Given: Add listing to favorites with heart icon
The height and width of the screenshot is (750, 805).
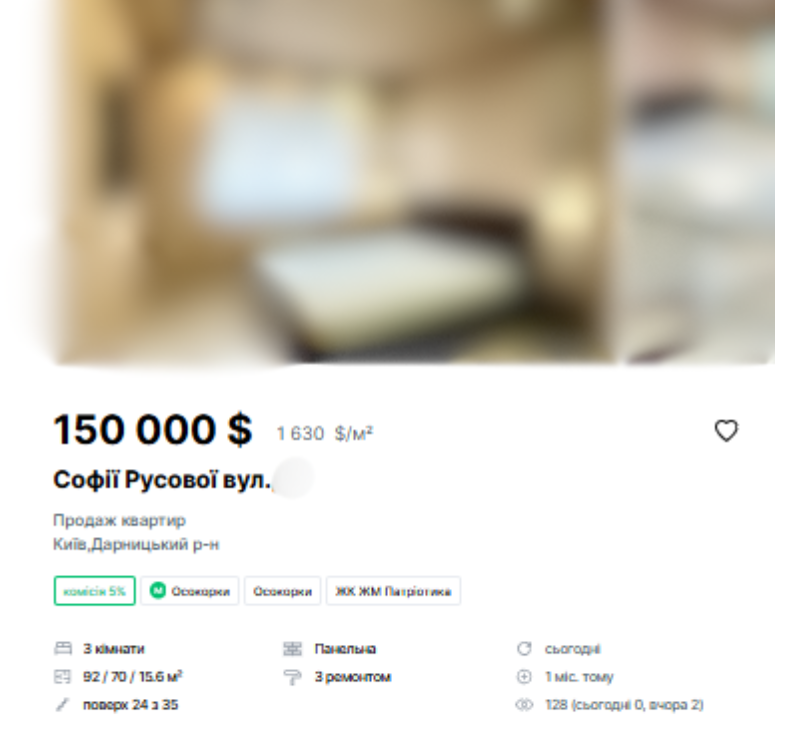Looking at the screenshot, I should (x=726, y=431).
